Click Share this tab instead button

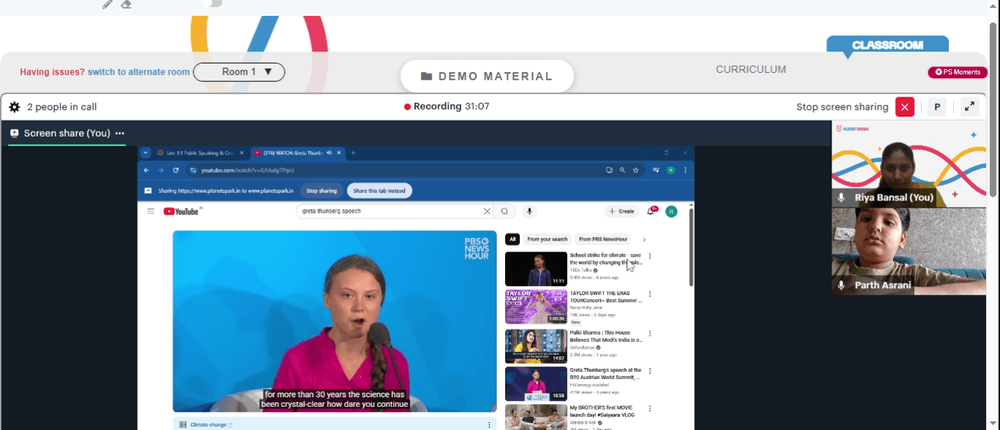point(379,191)
